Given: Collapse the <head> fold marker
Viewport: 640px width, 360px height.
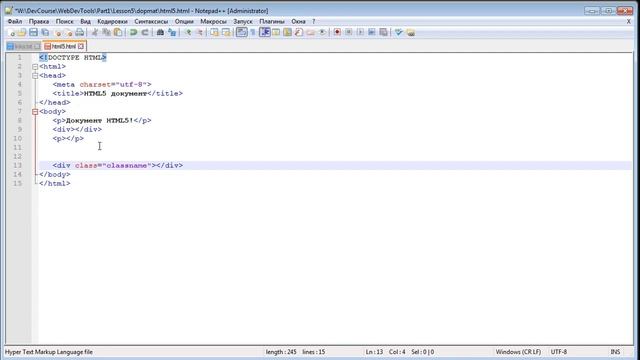Looking at the screenshot, I should tap(35, 76).
